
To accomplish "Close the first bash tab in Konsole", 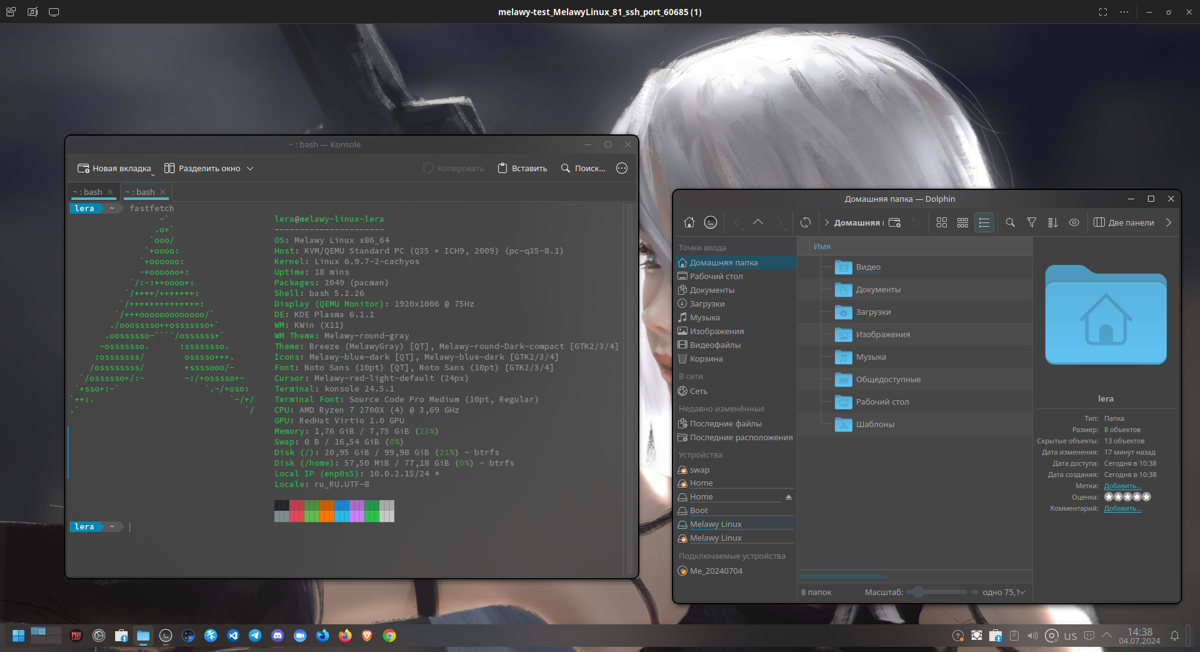I will tap(111, 192).
